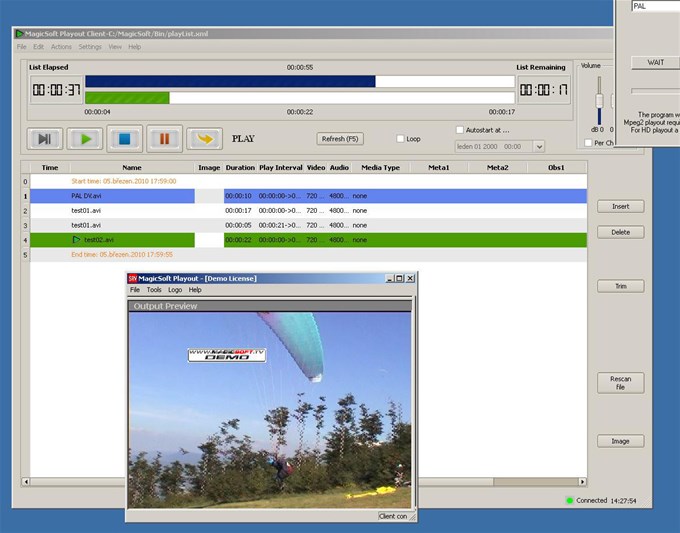
Task: Click the Insert button
Action: [621, 206]
